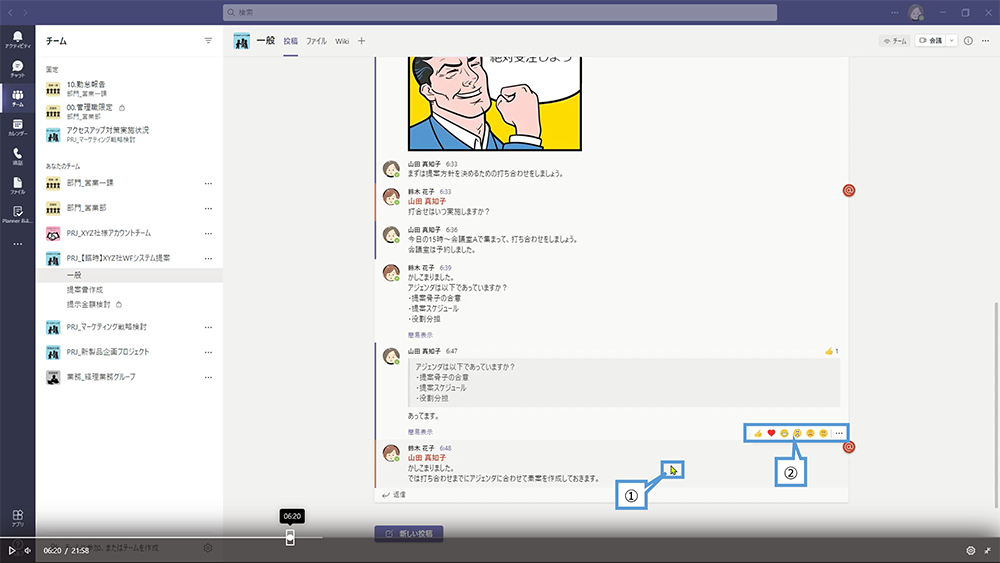The width and height of the screenshot is (1000, 563).
Task: Click the 検索 search box
Action: (500, 12)
